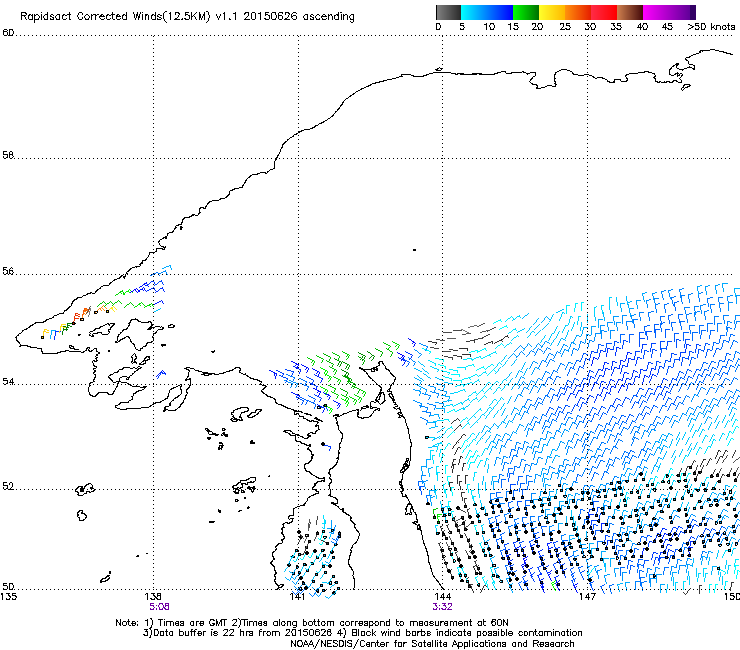This screenshot has height=650, width=740.
Task: Click the latitude label 52
Action: (8, 486)
